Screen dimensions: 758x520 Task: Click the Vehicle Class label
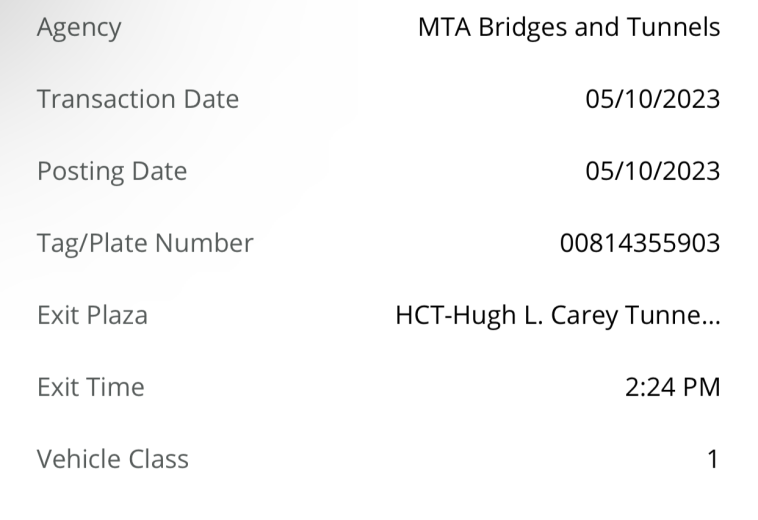click(x=113, y=459)
